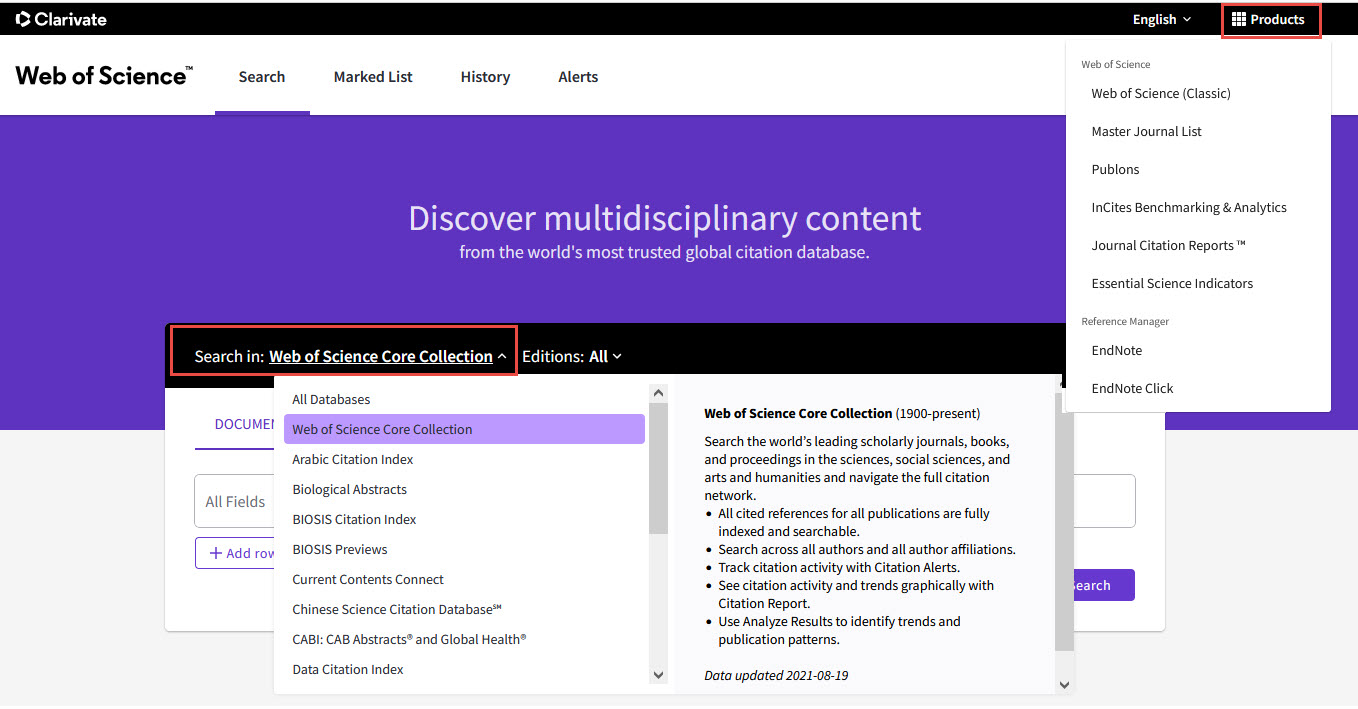The width and height of the screenshot is (1358, 709).
Task: Go to the Alerts tab
Action: (578, 77)
